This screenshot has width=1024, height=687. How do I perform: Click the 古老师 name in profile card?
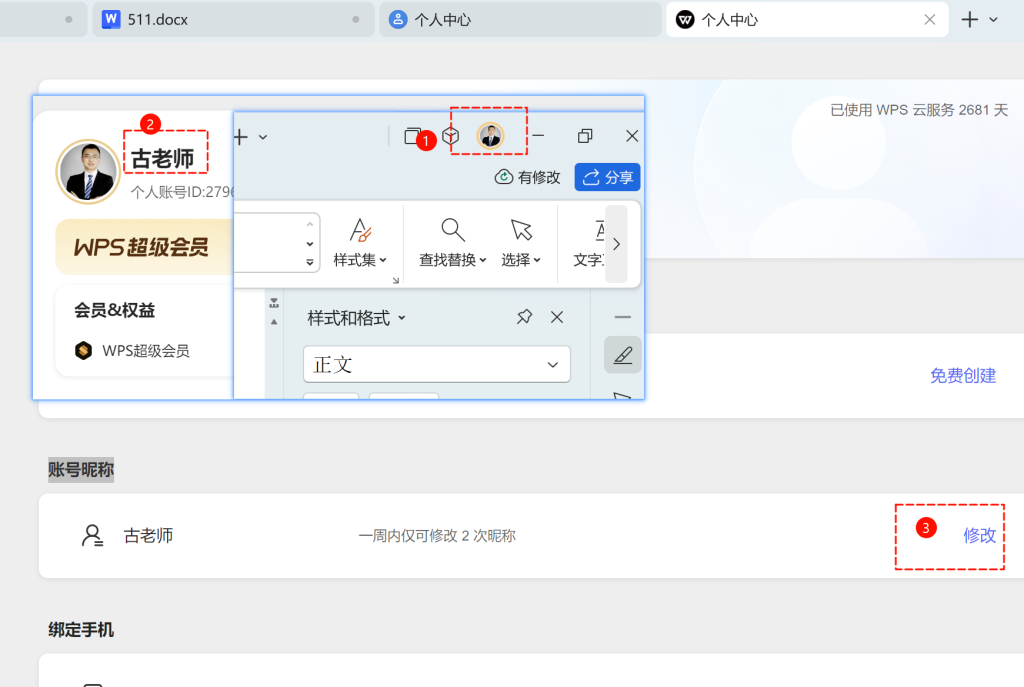(x=163, y=159)
